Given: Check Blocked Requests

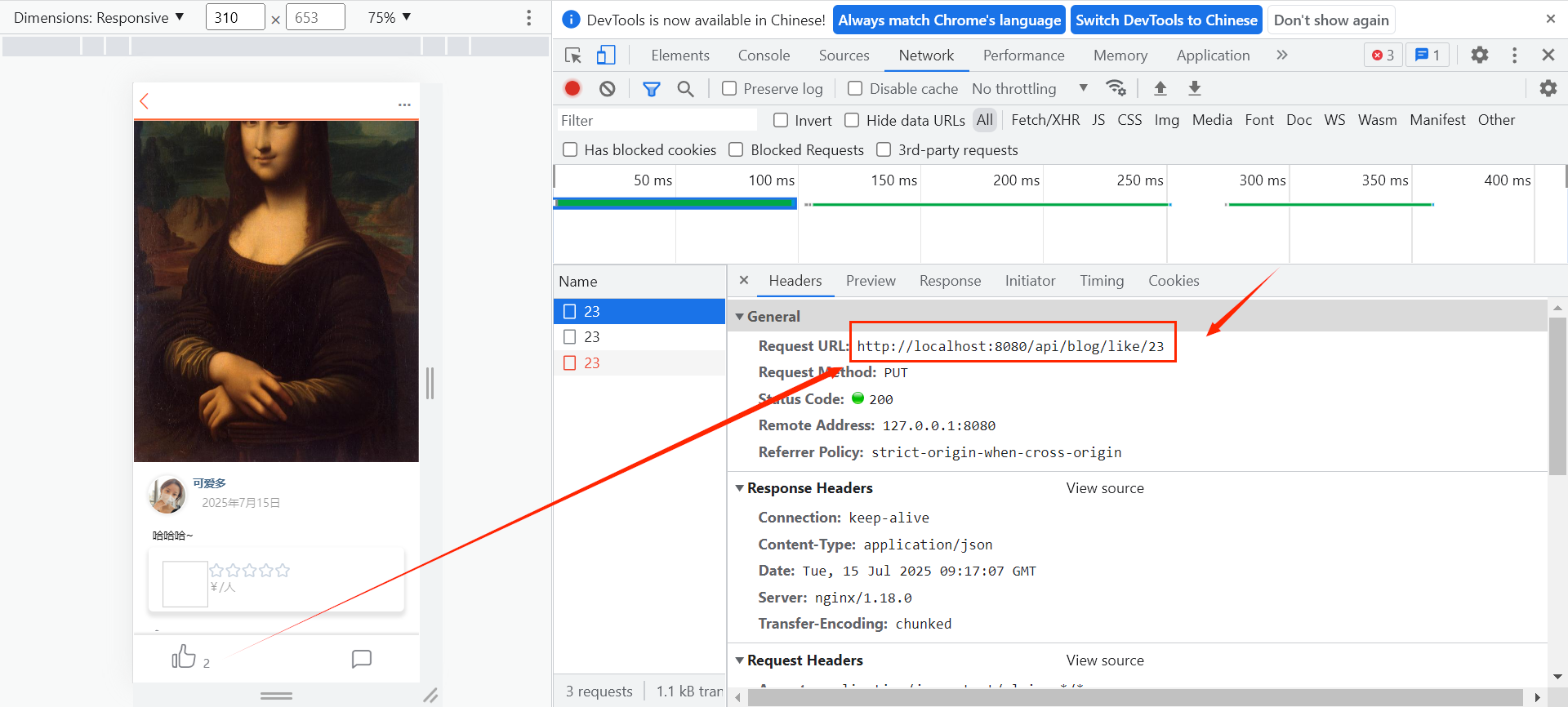Looking at the screenshot, I should pyautogui.click(x=736, y=149).
